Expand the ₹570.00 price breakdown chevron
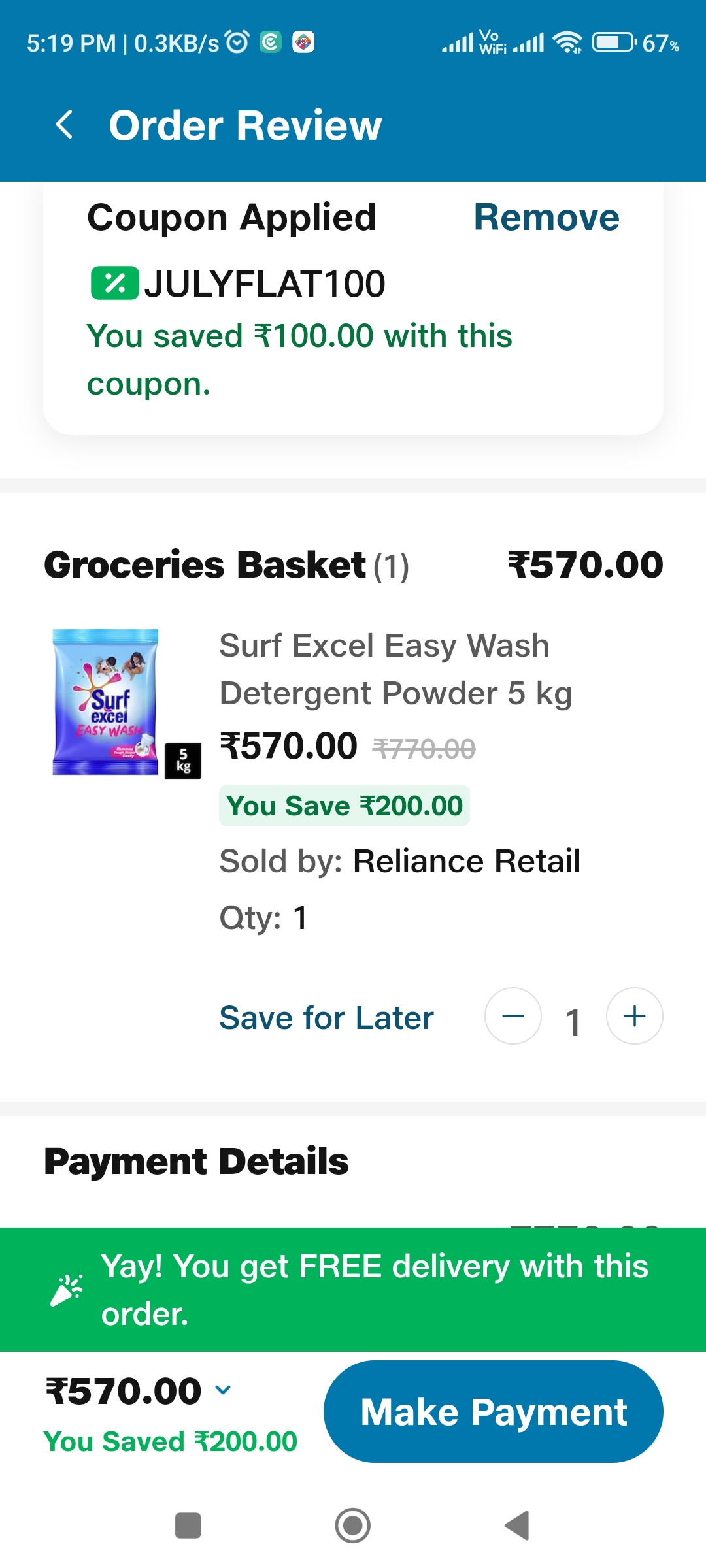Image resolution: width=706 pixels, height=1568 pixels. point(224,1390)
